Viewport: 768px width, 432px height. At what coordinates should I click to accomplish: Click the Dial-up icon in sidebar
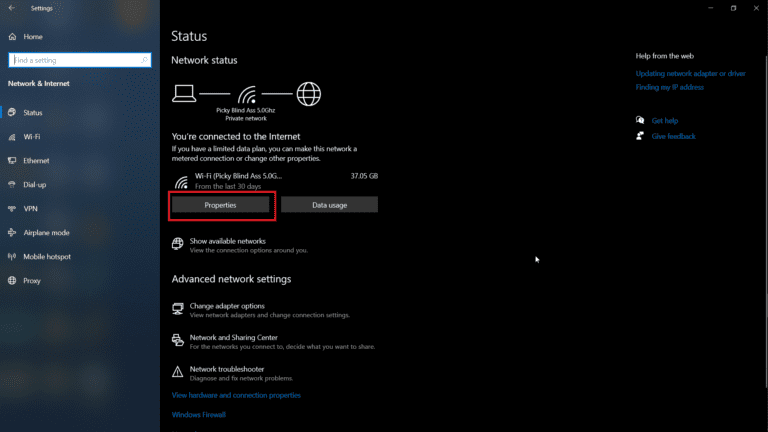tap(12, 185)
